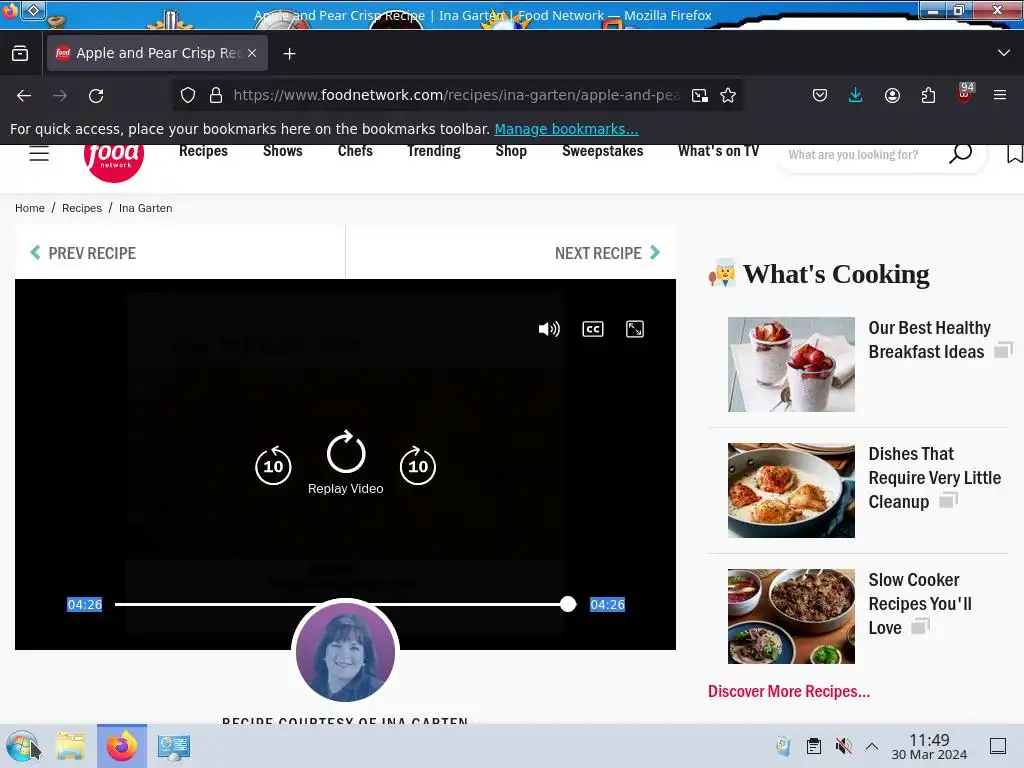This screenshot has height=768, width=1024.
Task: Open the Firefox downloads panel
Action: (856, 95)
